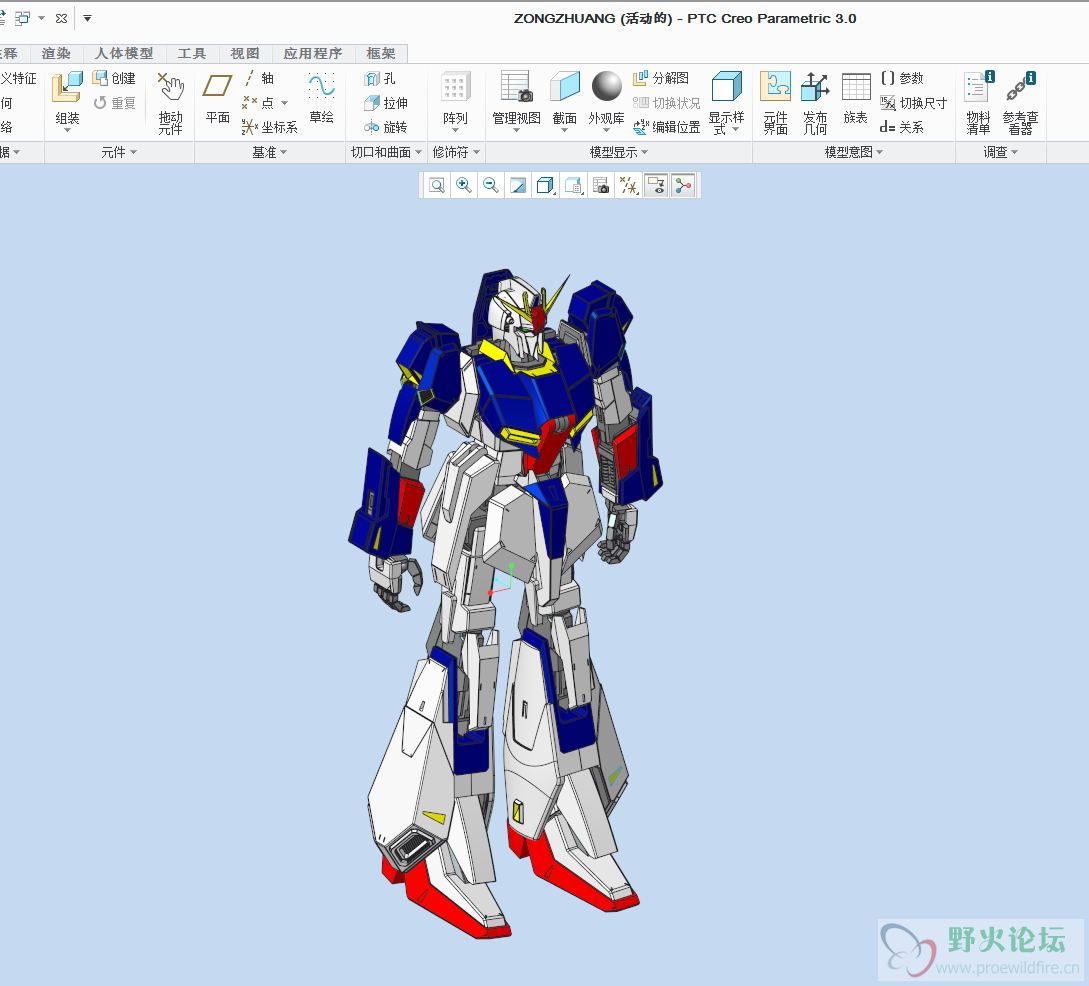Open the 族表 family table
The height and width of the screenshot is (986, 1089).
(x=856, y=99)
